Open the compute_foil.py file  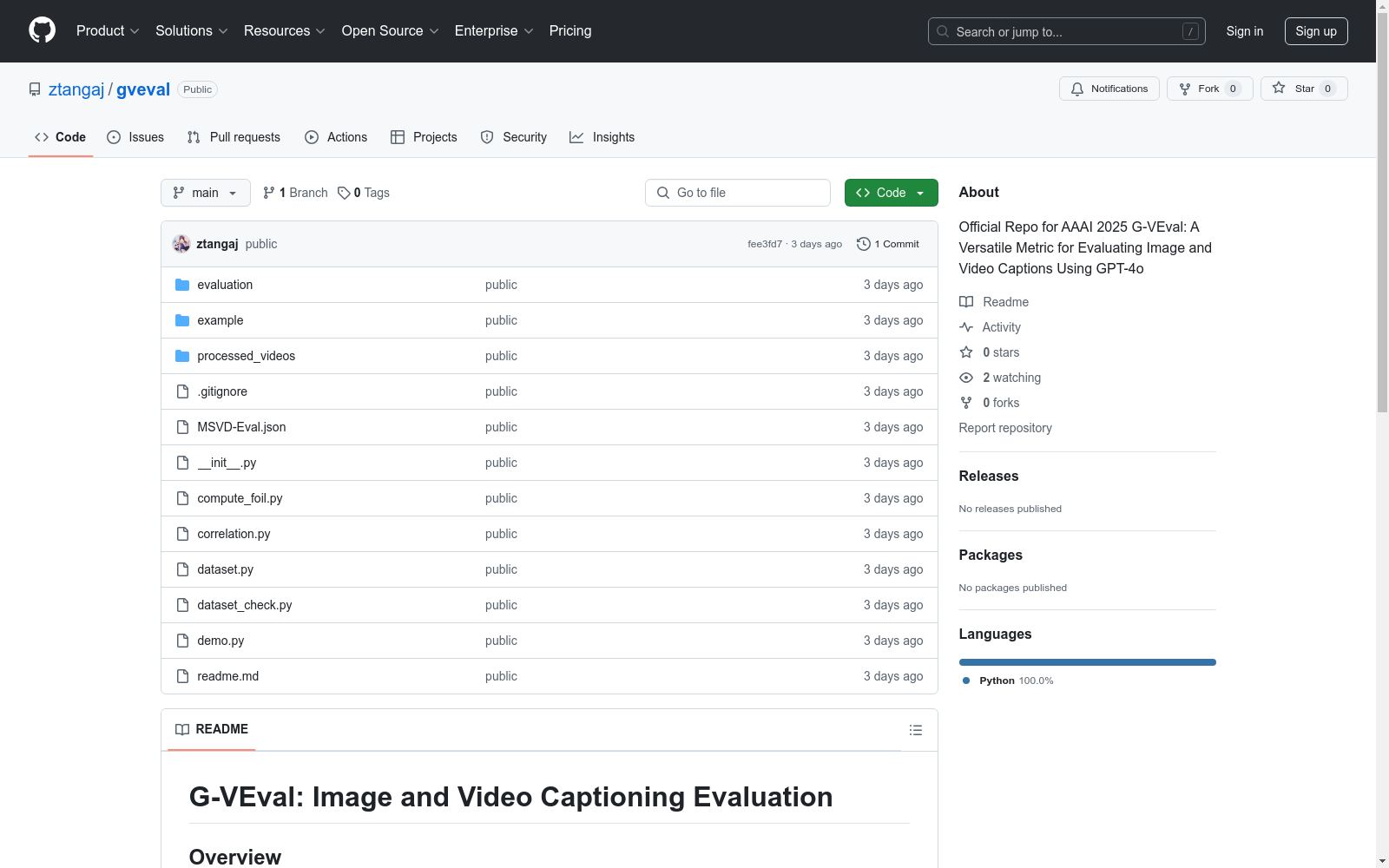pyautogui.click(x=240, y=498)
